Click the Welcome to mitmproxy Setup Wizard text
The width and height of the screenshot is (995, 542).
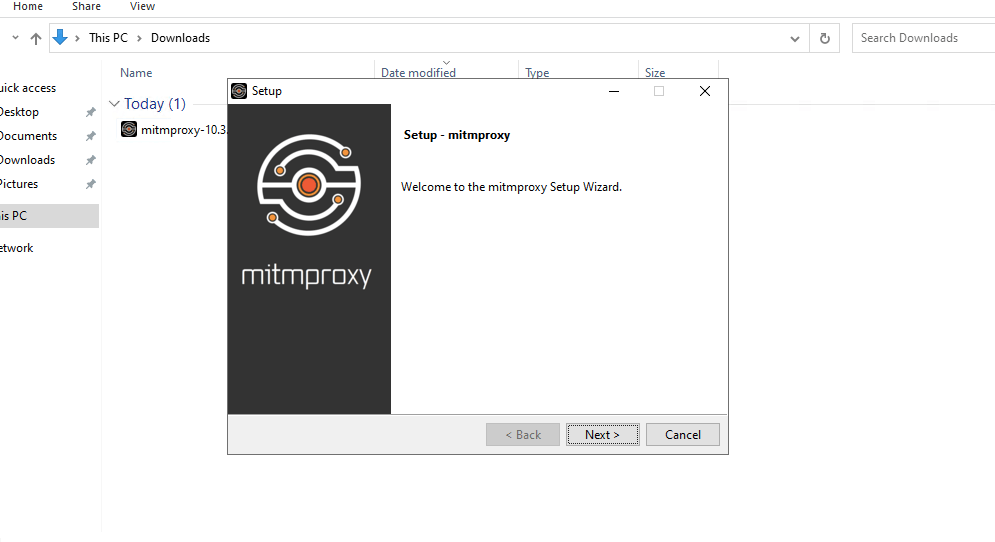point(511,187)
